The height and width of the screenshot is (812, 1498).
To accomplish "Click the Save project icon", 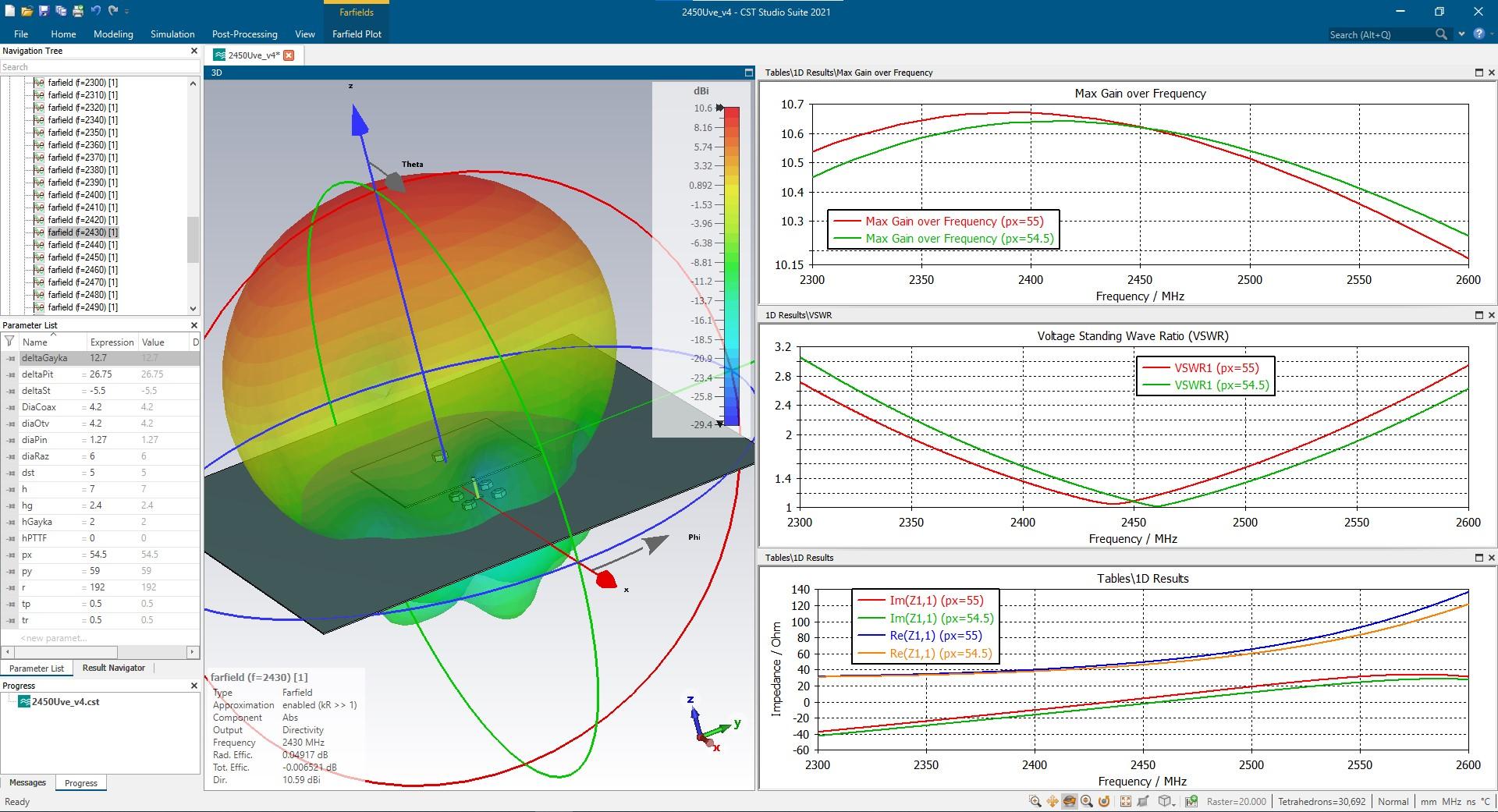I will pyautogui.click(x=44, y=12).
